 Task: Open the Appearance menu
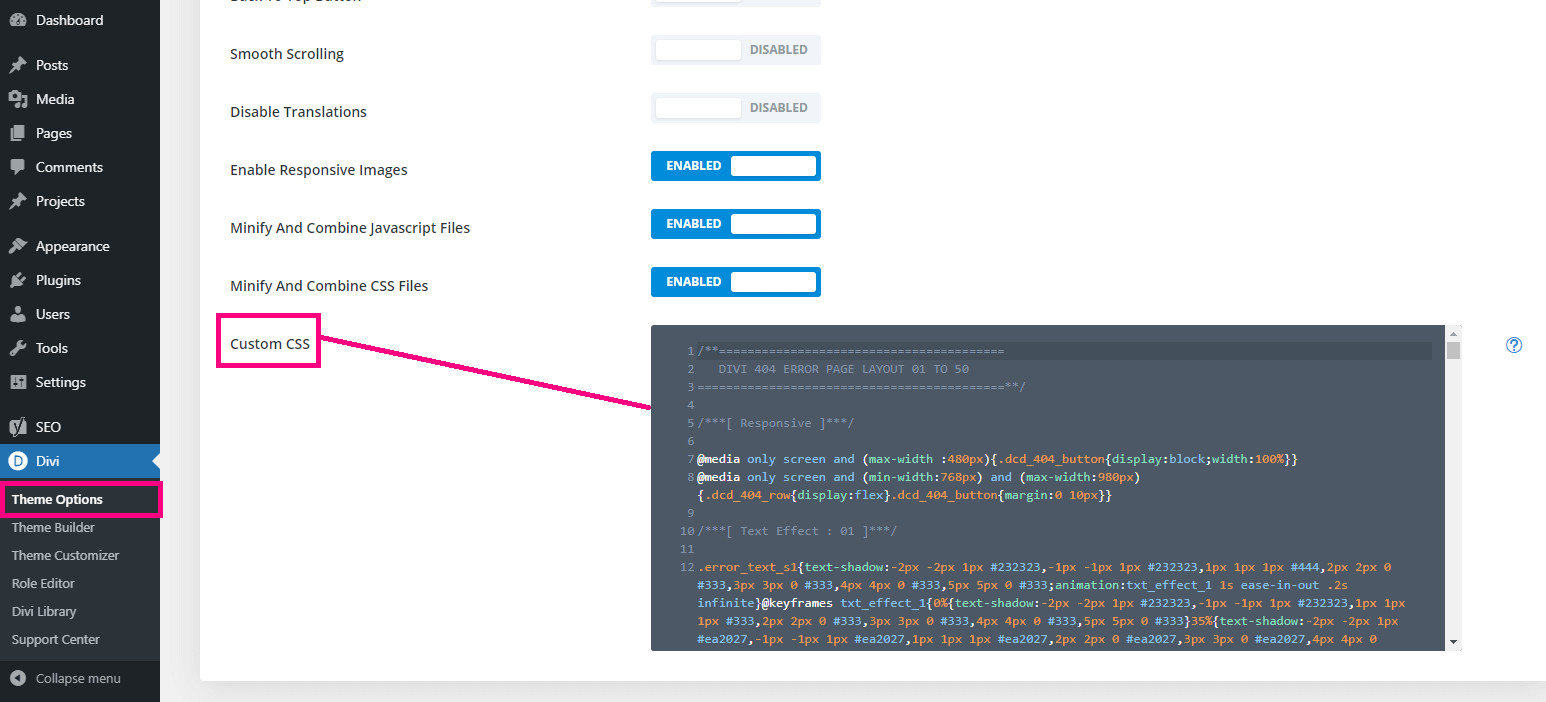[72, 246]
